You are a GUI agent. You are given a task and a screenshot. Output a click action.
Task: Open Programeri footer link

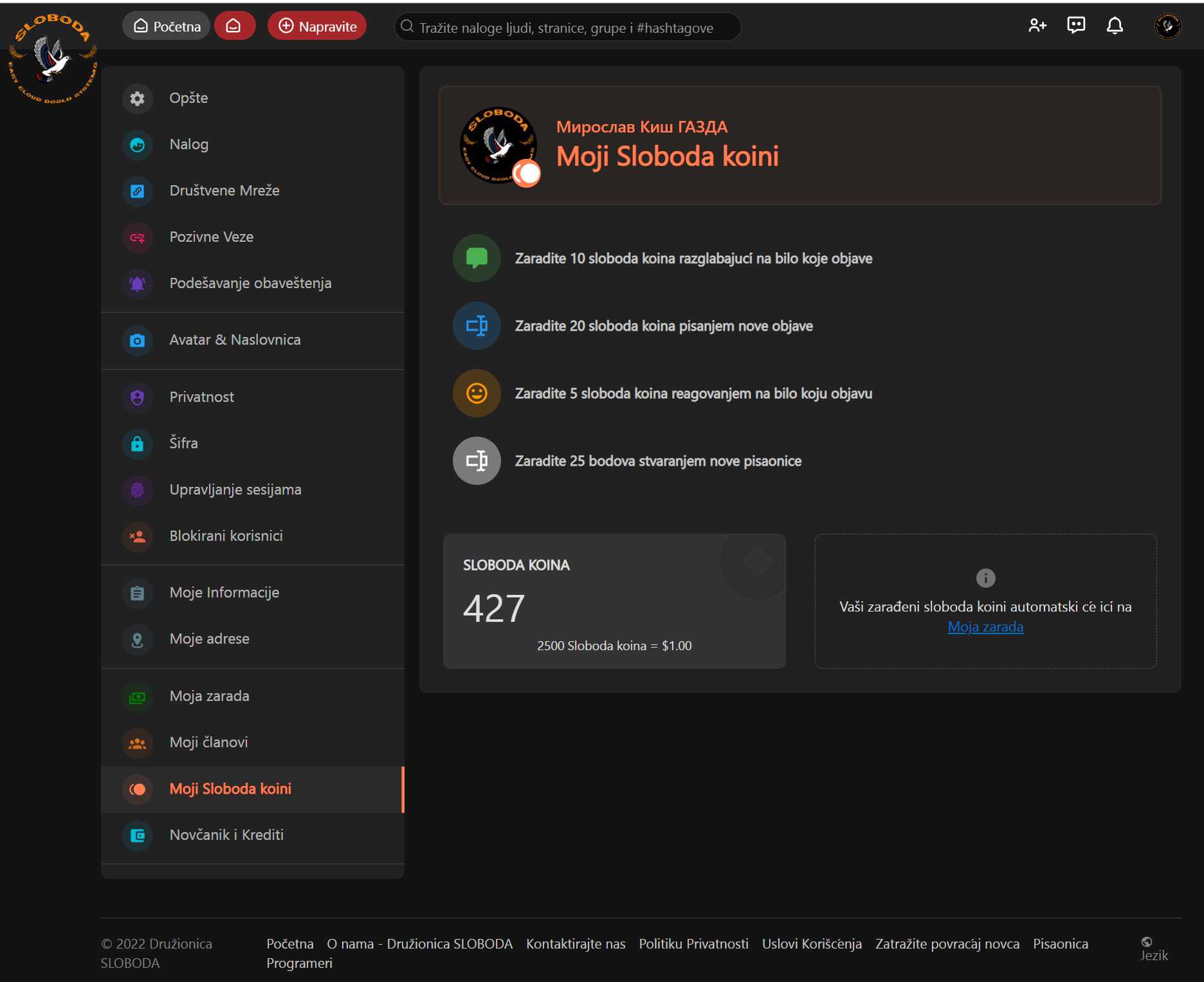pos(299,963)
